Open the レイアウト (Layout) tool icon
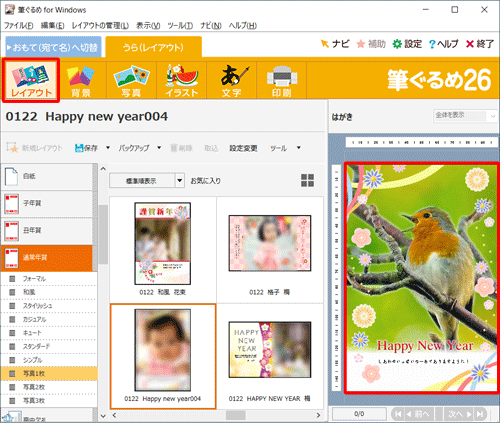The height and width of the screenshot is (423, 500). click(31, 80)
